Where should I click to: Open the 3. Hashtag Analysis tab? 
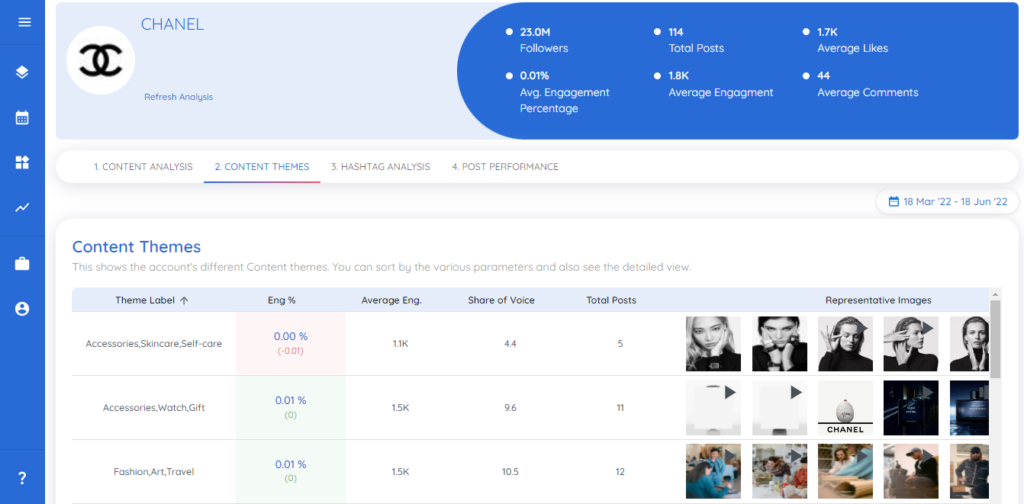(381, 166)
